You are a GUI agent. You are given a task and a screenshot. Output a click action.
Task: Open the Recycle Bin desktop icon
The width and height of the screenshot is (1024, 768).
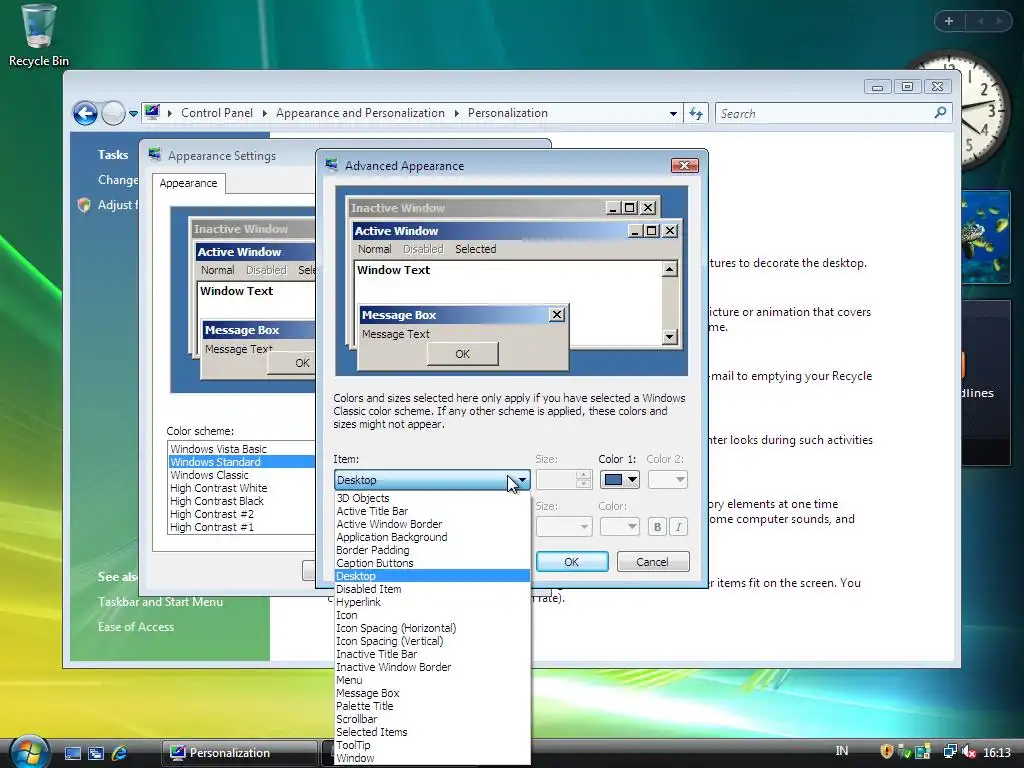38,35
